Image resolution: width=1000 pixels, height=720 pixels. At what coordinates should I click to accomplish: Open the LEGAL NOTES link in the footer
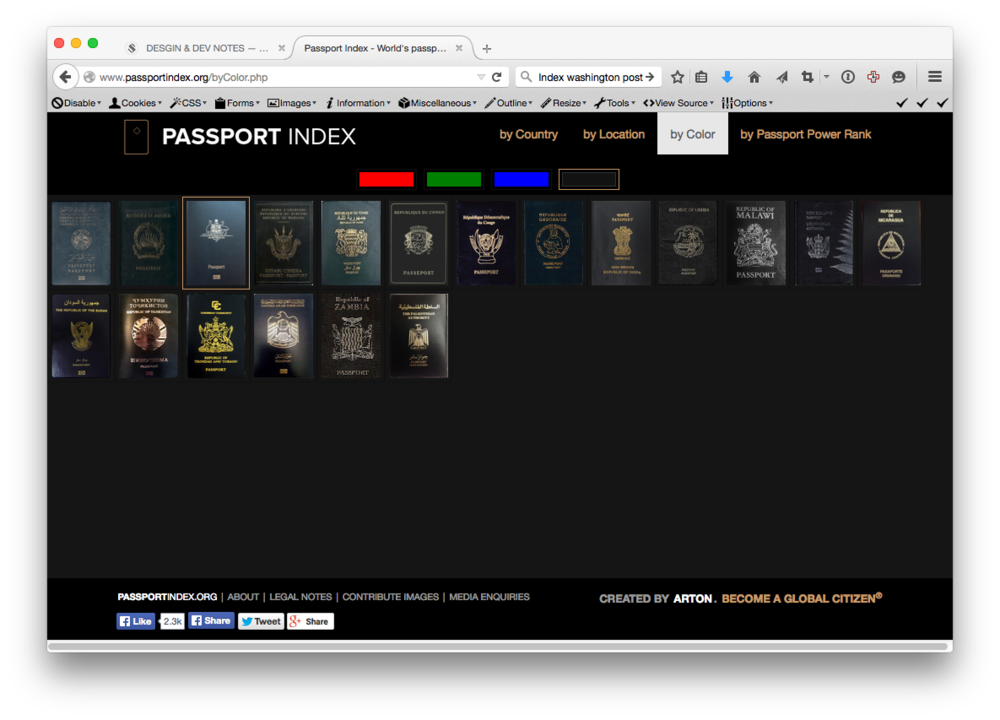coord(300,597)
